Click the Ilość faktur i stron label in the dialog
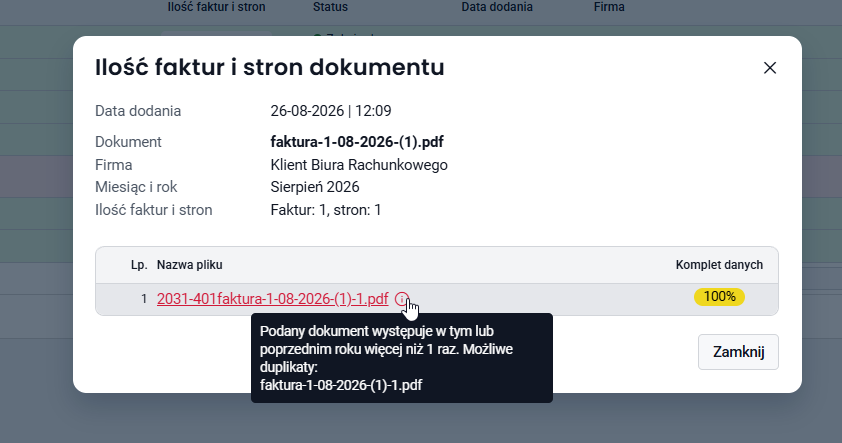842x443 pixels. [x=154, y=209]
